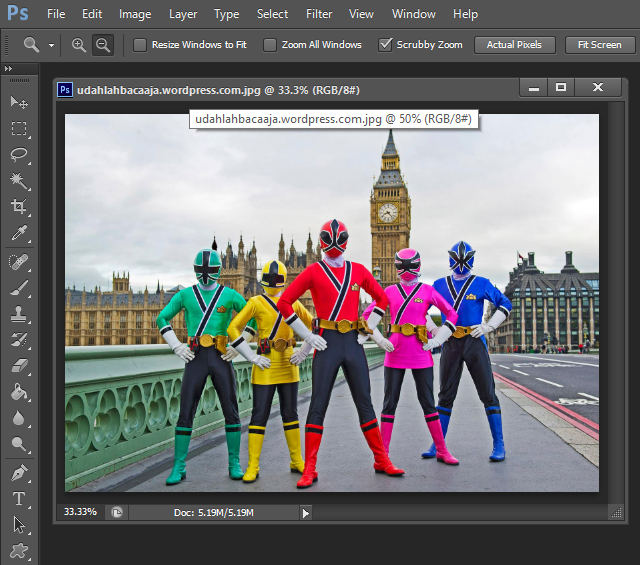
Task: Click the document status bar preview icon
Action: [117, 512]
